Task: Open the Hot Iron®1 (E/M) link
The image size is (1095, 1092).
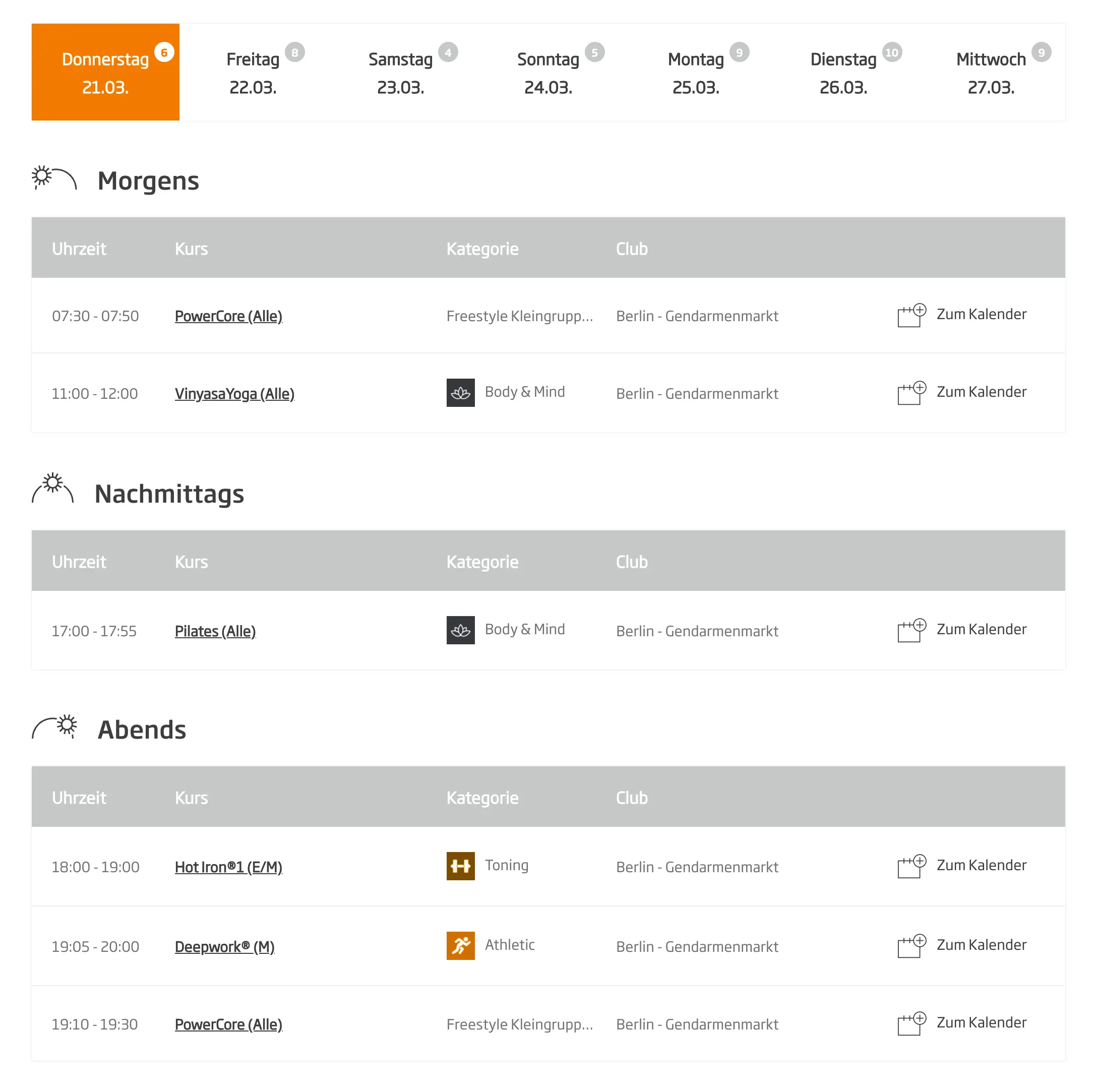Action: [228, 867]
